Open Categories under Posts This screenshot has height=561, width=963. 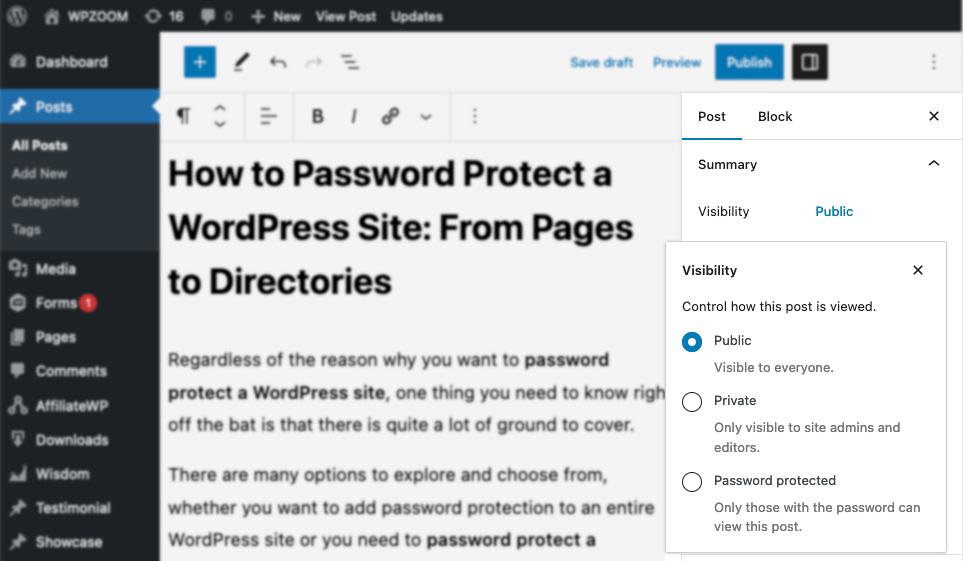click(45, 202)
